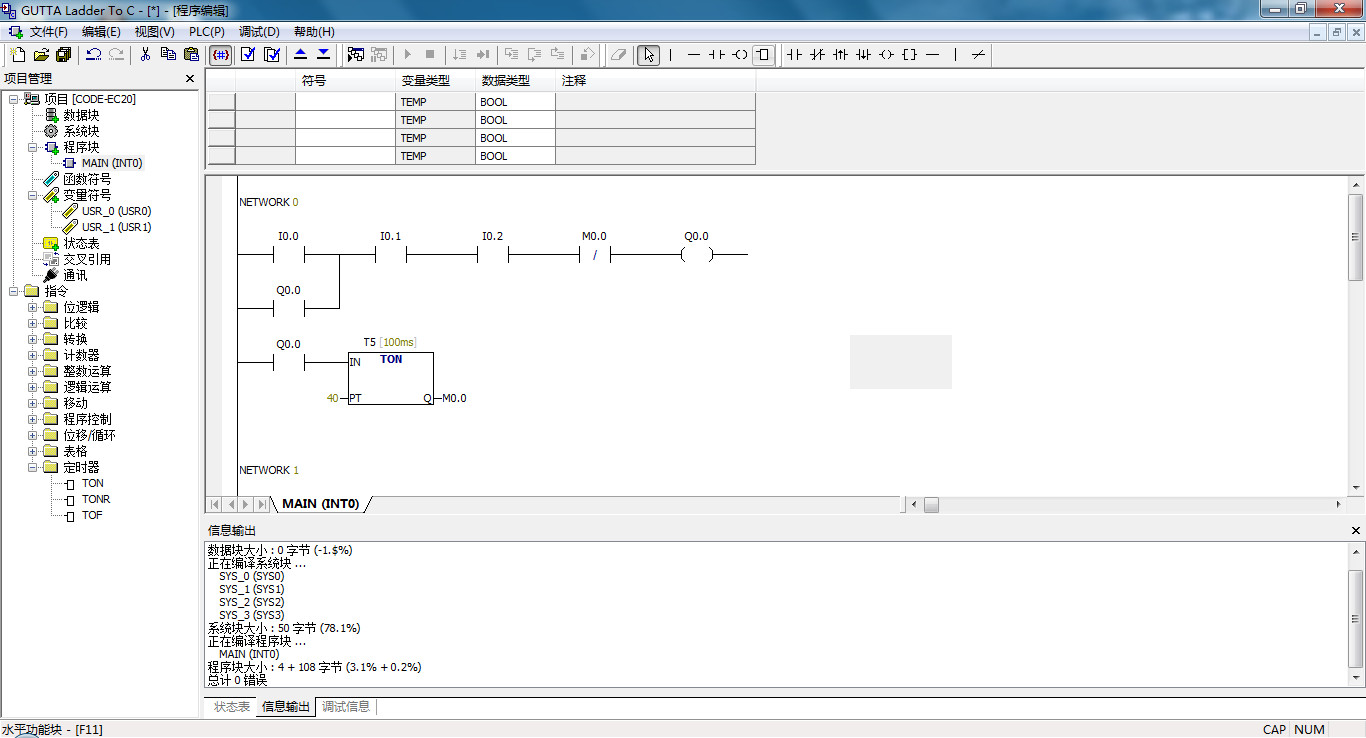Insert the square-bracket box element from toolbar
Image resolution: width=1366 pixels, height=738 pixels.
click(909, 54)
